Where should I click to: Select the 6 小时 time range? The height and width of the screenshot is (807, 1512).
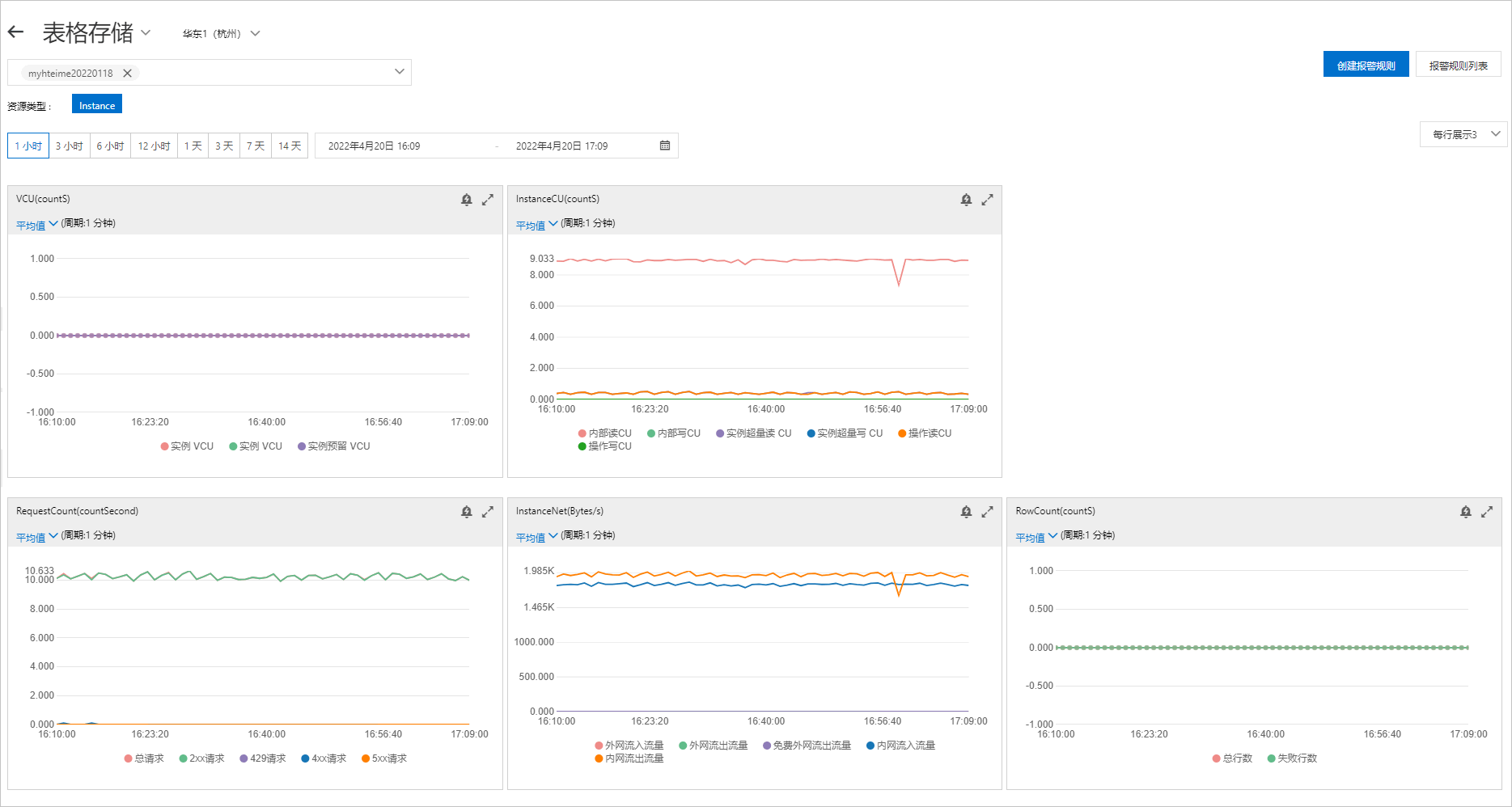tap(111, 146)
